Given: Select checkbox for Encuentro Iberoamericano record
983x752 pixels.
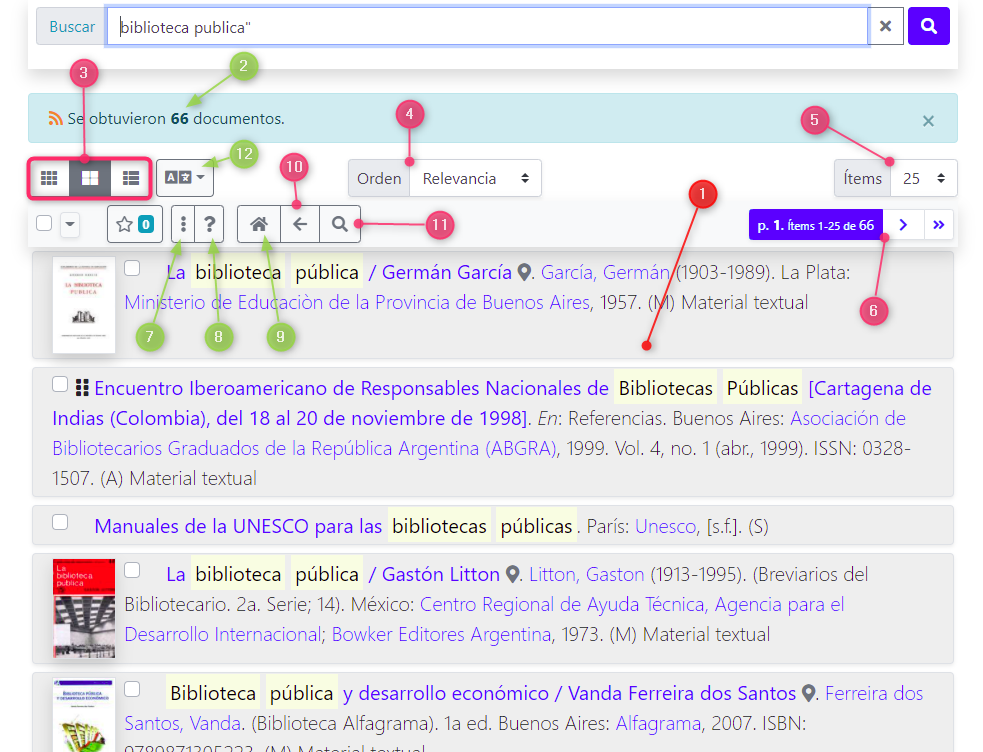Looking at the screenshot, I should [60, 384].
